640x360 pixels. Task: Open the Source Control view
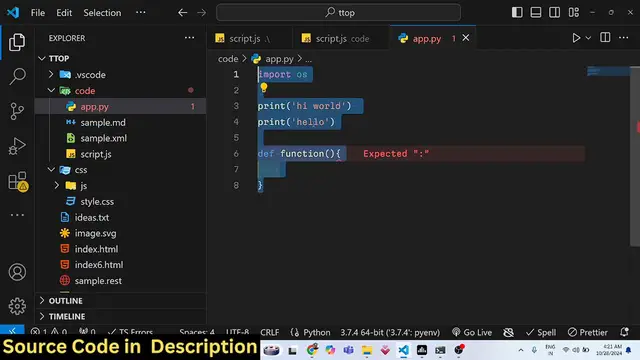[x=17, y=111]
